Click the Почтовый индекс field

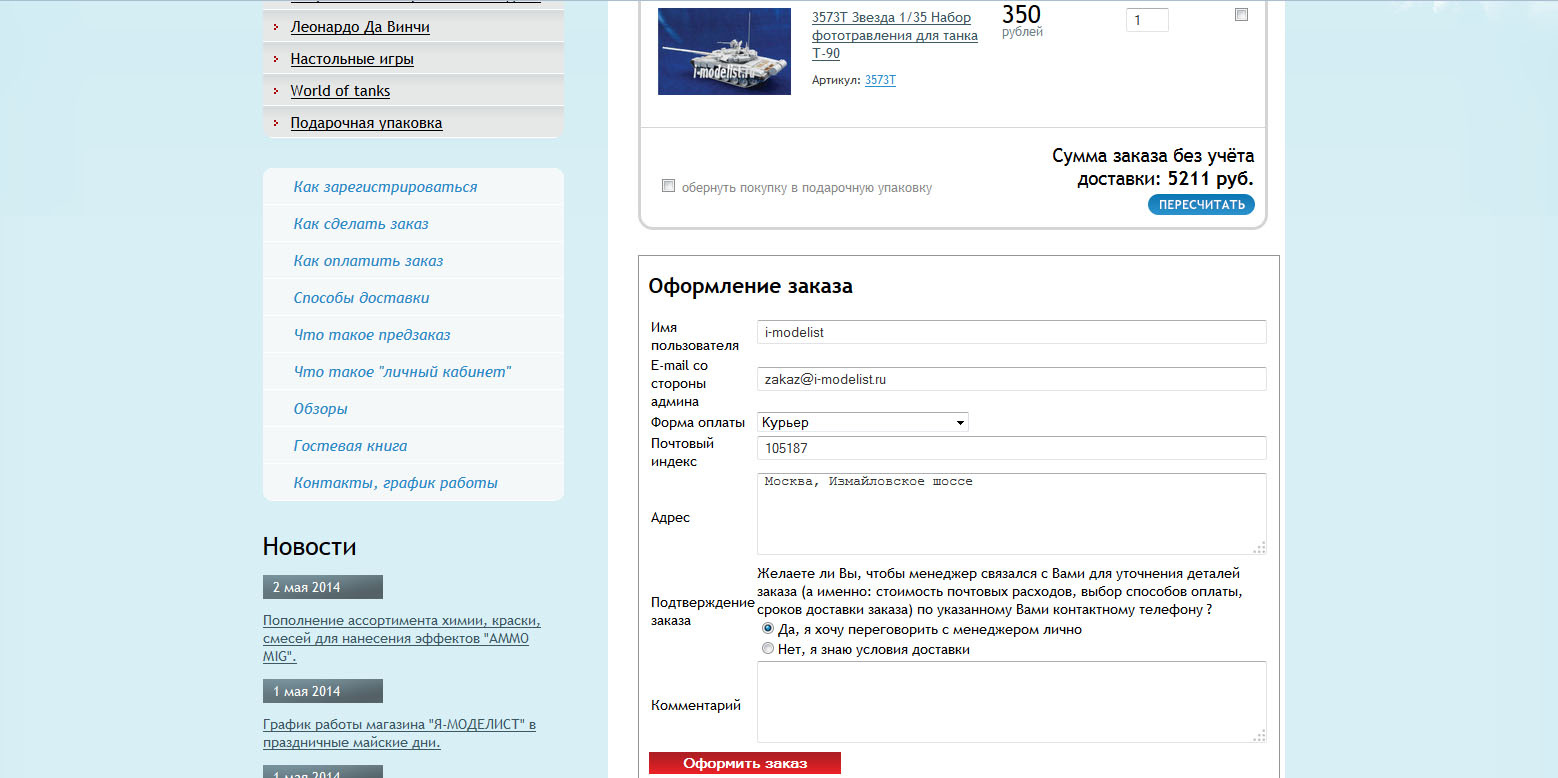[1011, 448]
